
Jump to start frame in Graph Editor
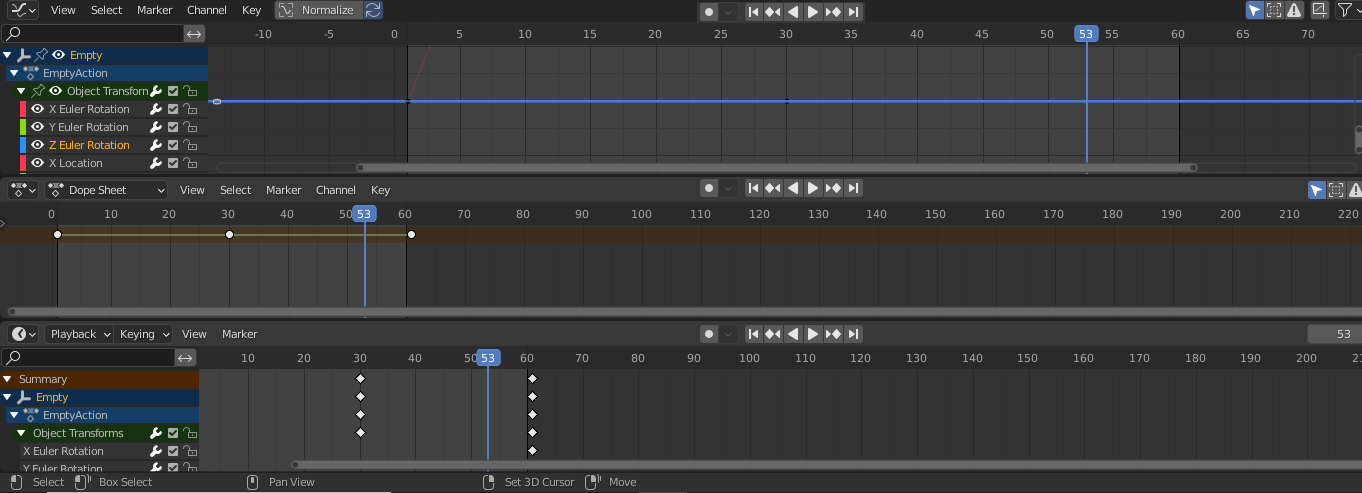point(753,12)
